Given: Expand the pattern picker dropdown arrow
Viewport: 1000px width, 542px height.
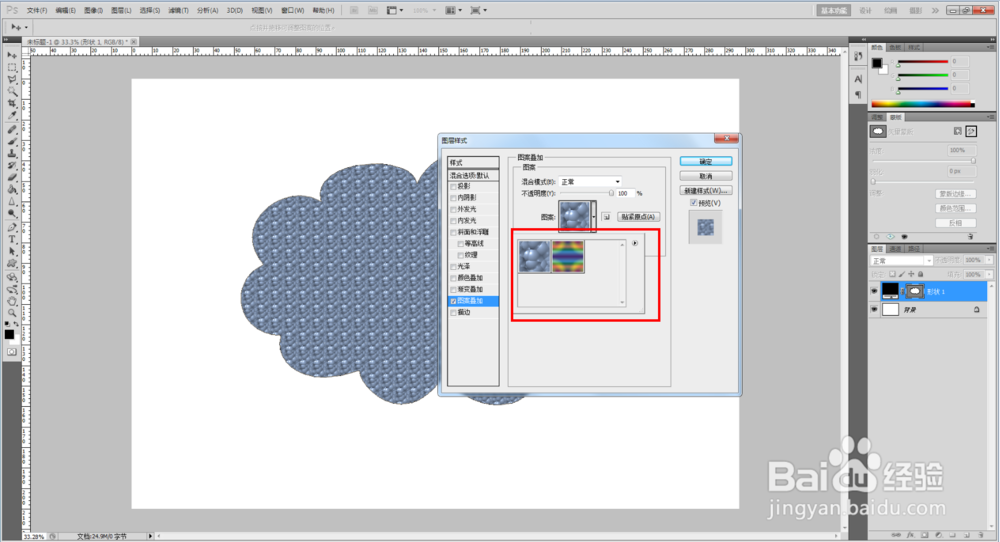Looking at the screenshot, I should (x=594, y=217).
